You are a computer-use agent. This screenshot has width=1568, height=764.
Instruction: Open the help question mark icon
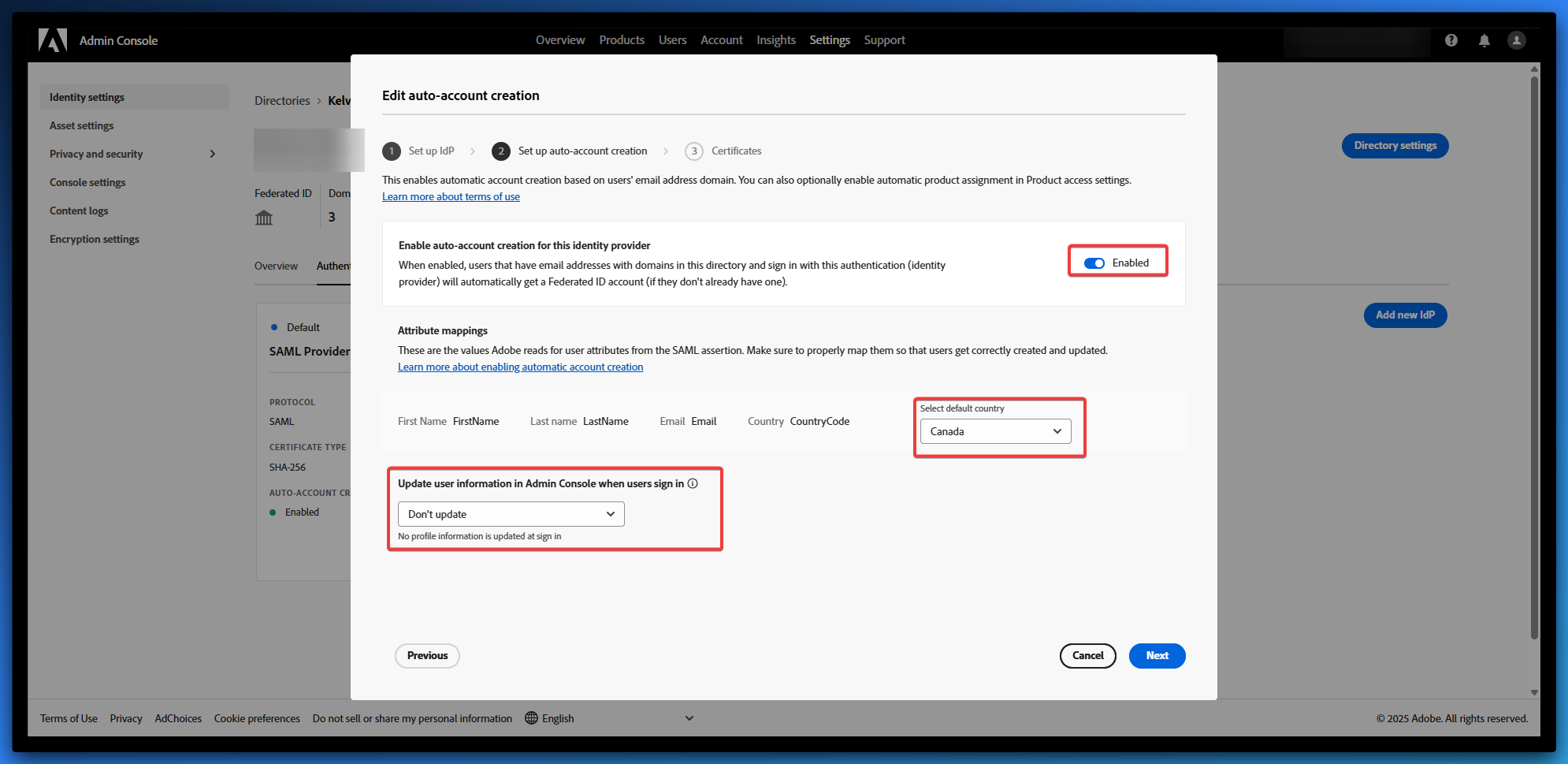click(1451, 40)
